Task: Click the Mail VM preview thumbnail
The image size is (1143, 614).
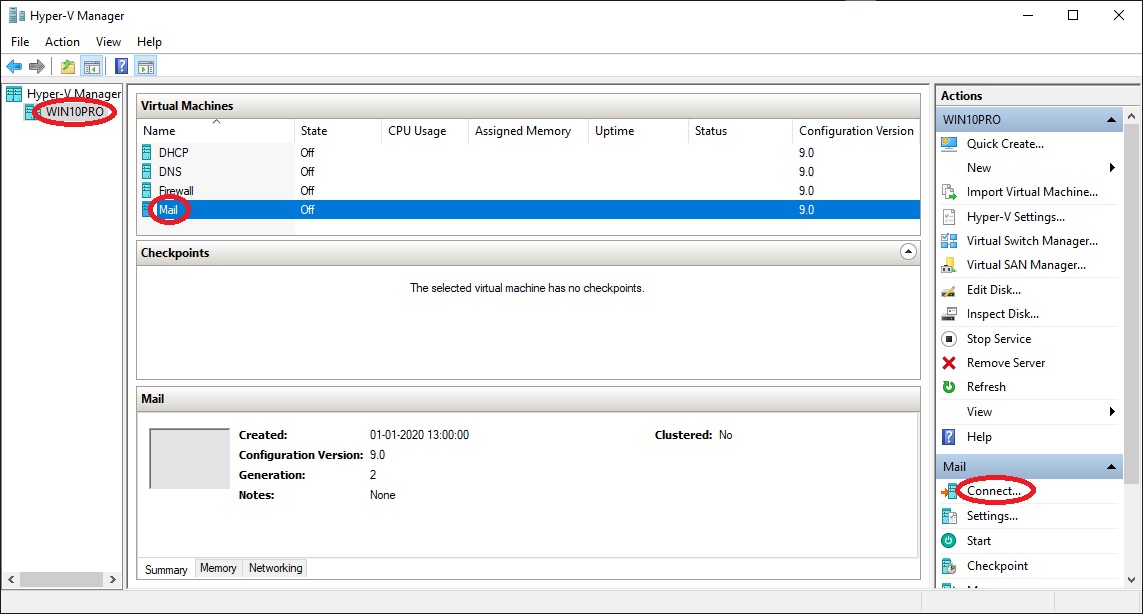Action: 190,459
